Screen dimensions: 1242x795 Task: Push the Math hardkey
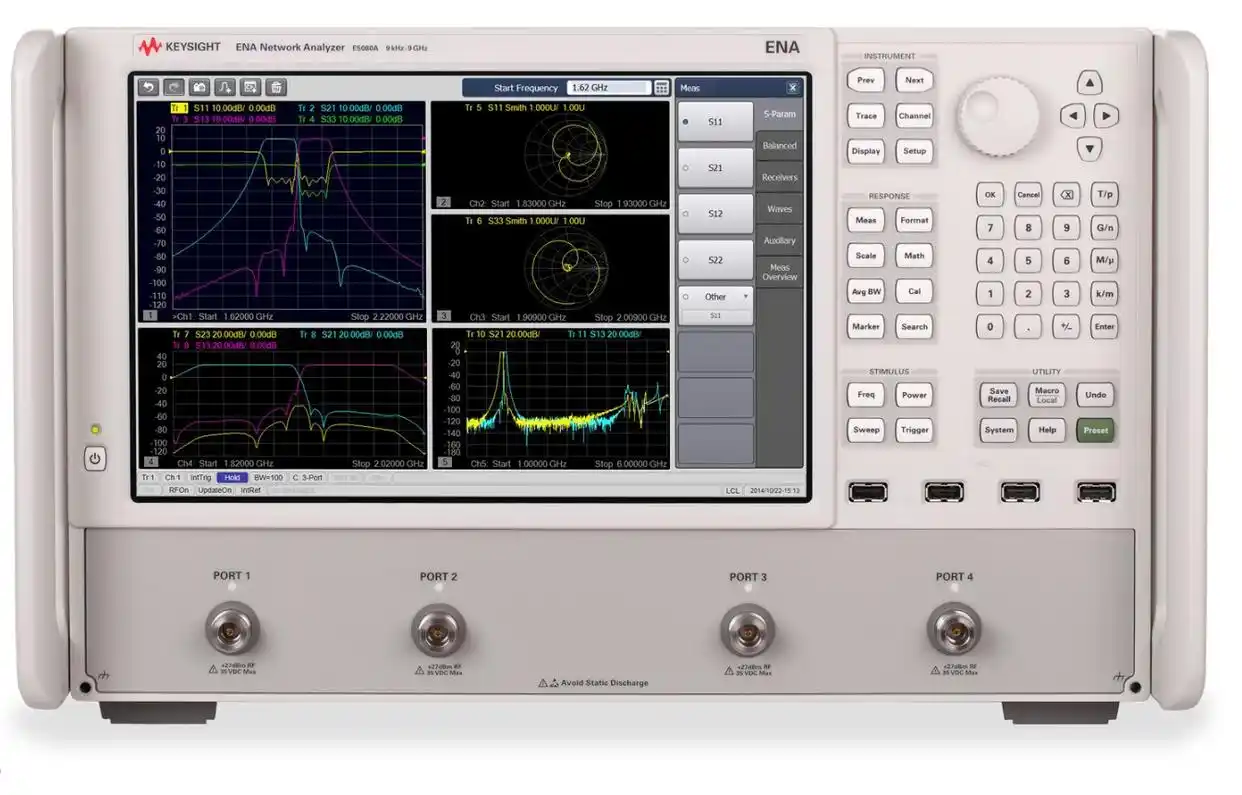(x=914, y=255)
